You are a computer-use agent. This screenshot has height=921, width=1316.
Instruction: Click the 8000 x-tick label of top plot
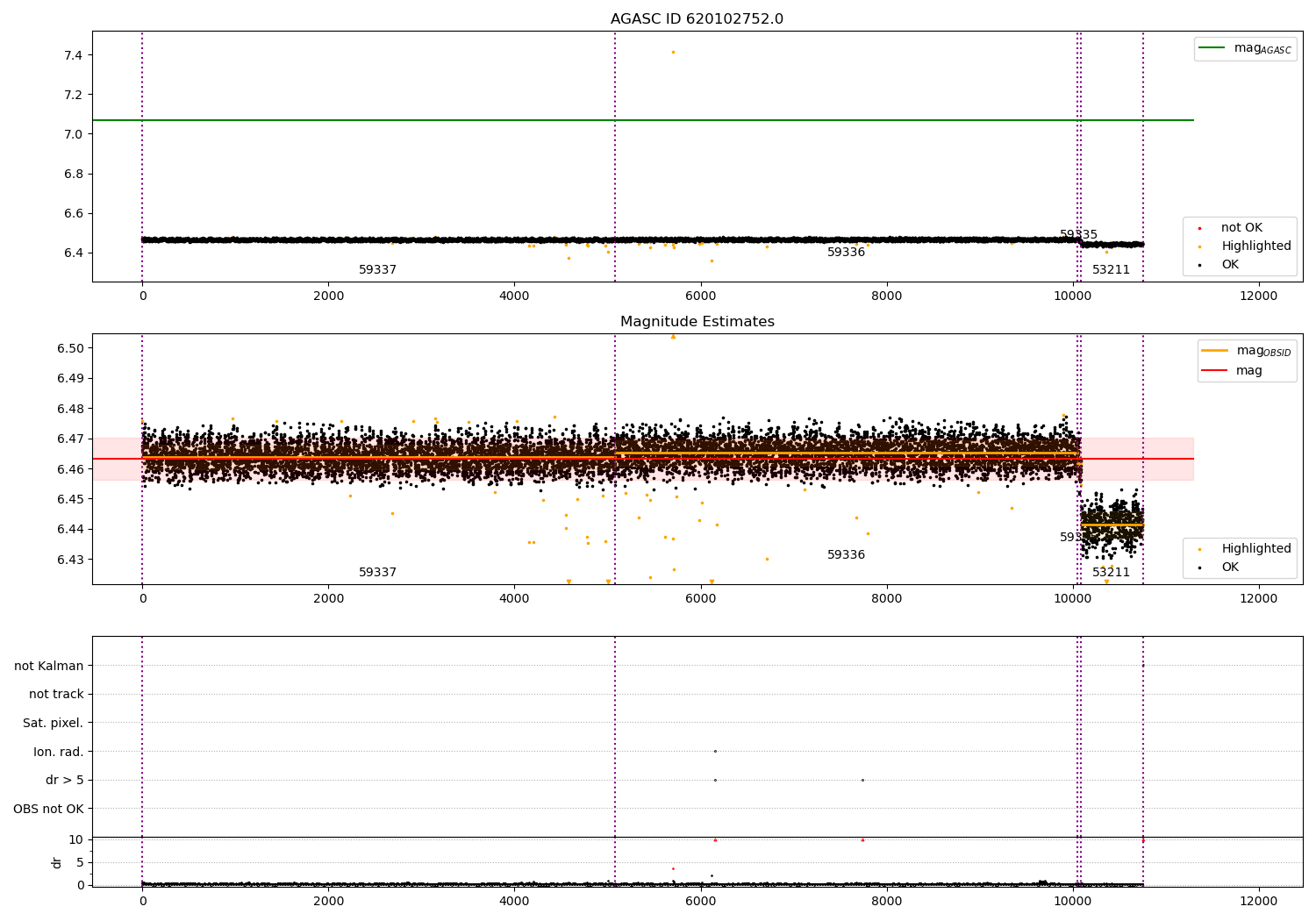[x=887, y=296]
